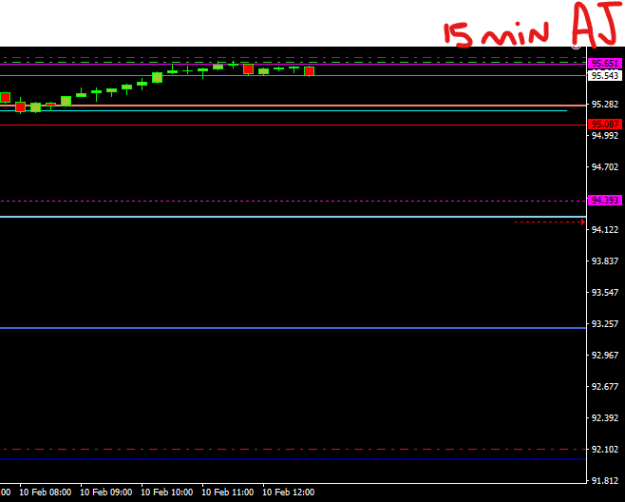This screenshot has width=625, height=502.
Task: Click the 92.967 price scale value
Action: pos(605,355)
